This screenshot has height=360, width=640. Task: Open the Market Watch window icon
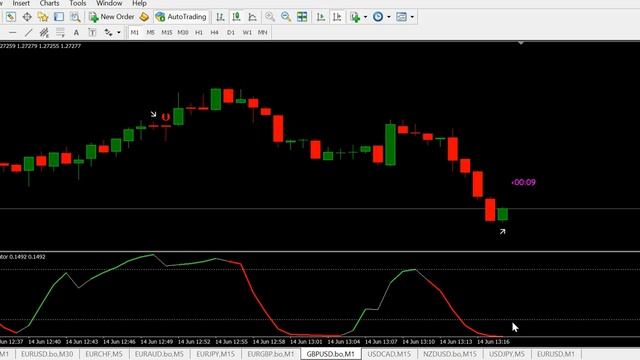tap(11, 17)
